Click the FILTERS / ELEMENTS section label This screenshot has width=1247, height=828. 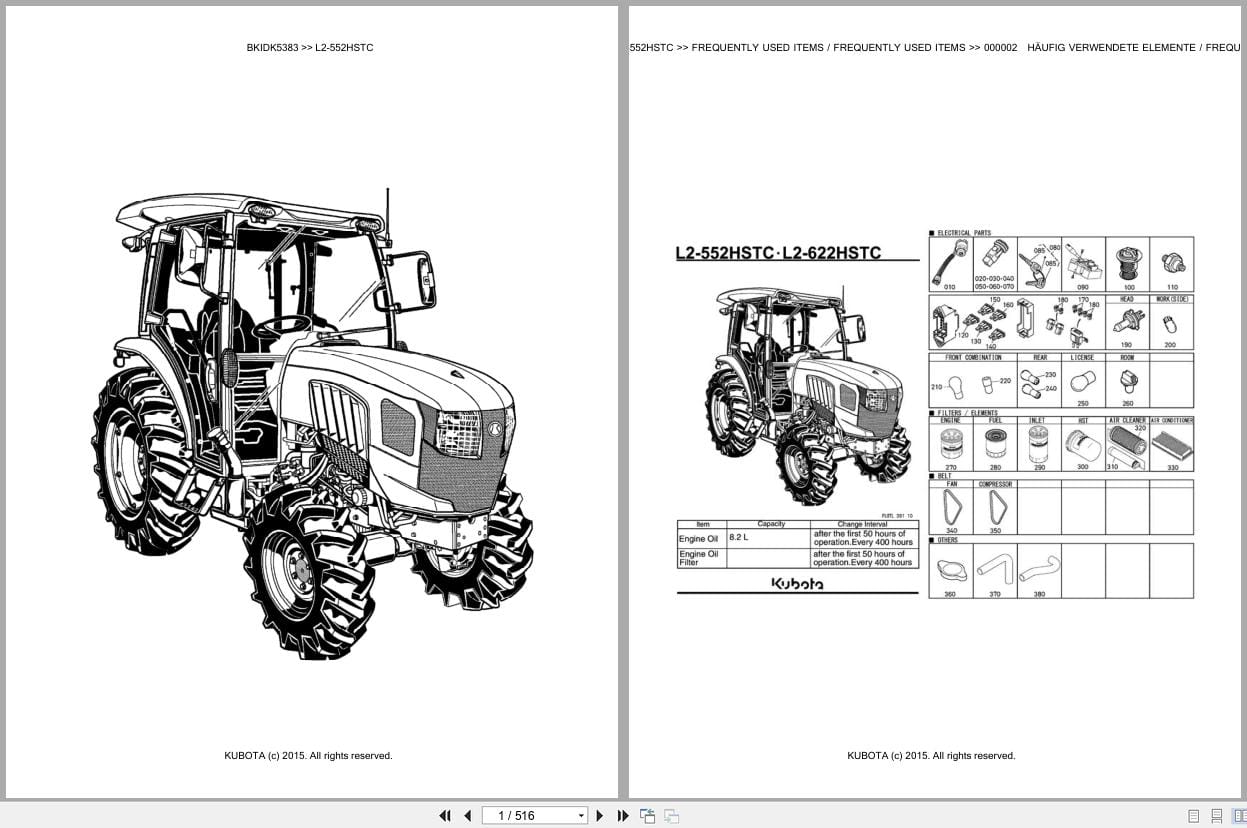pyautogui.click(x=963, y=413)
